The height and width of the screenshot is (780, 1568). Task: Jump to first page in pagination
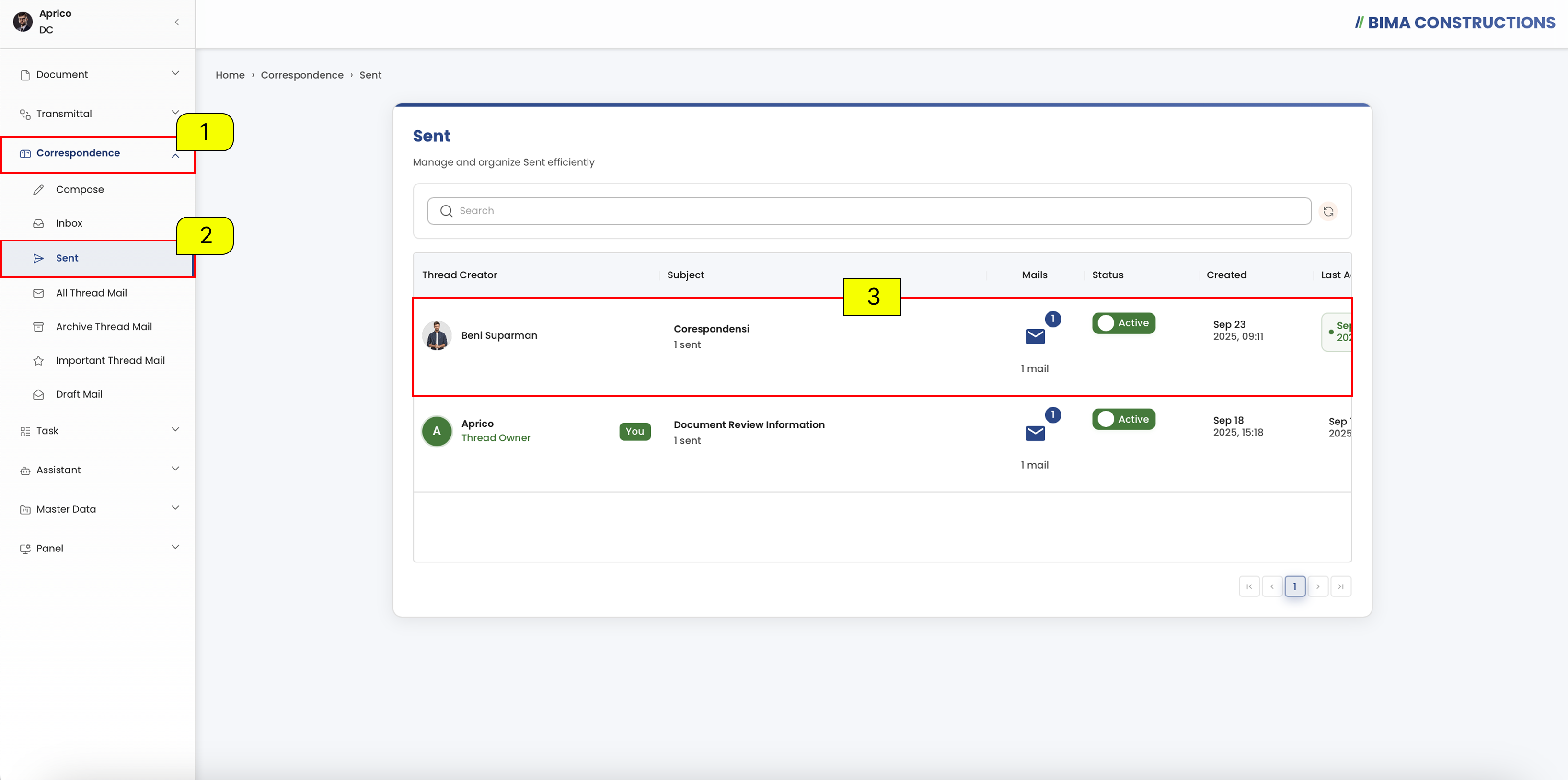tap(1249, 586)
